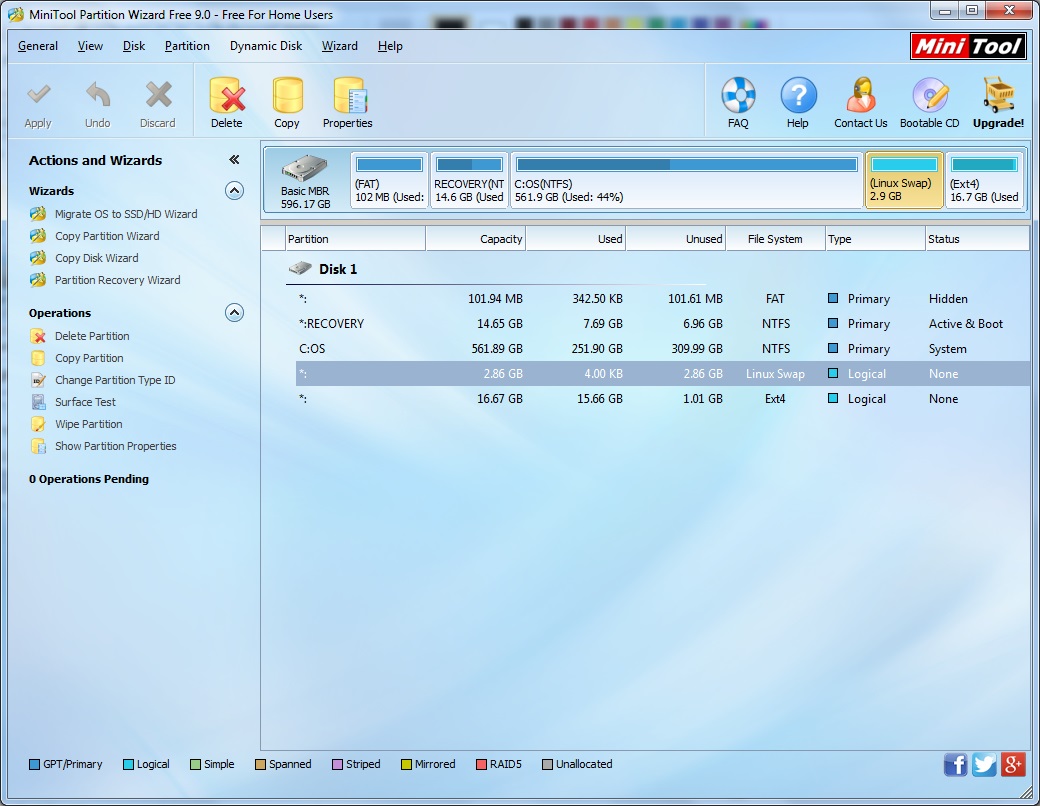
Task: Sort by the Type column header
Action: coord(876,239)
